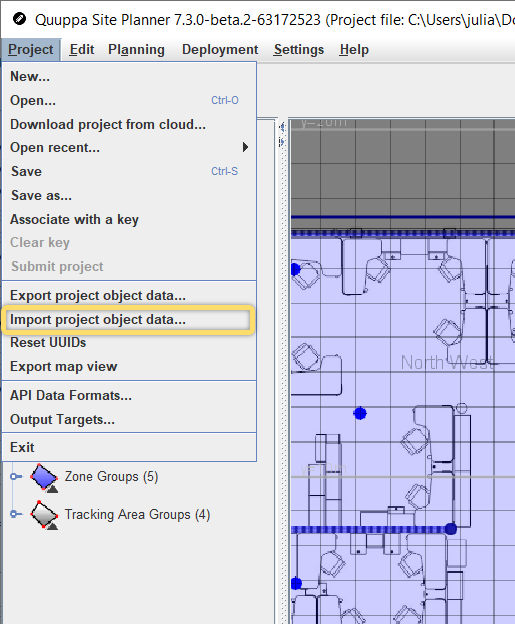This screenshot has height=624, width=515.
Task: Click the Zone Groups polygon icon
Action: click(44, 477)
